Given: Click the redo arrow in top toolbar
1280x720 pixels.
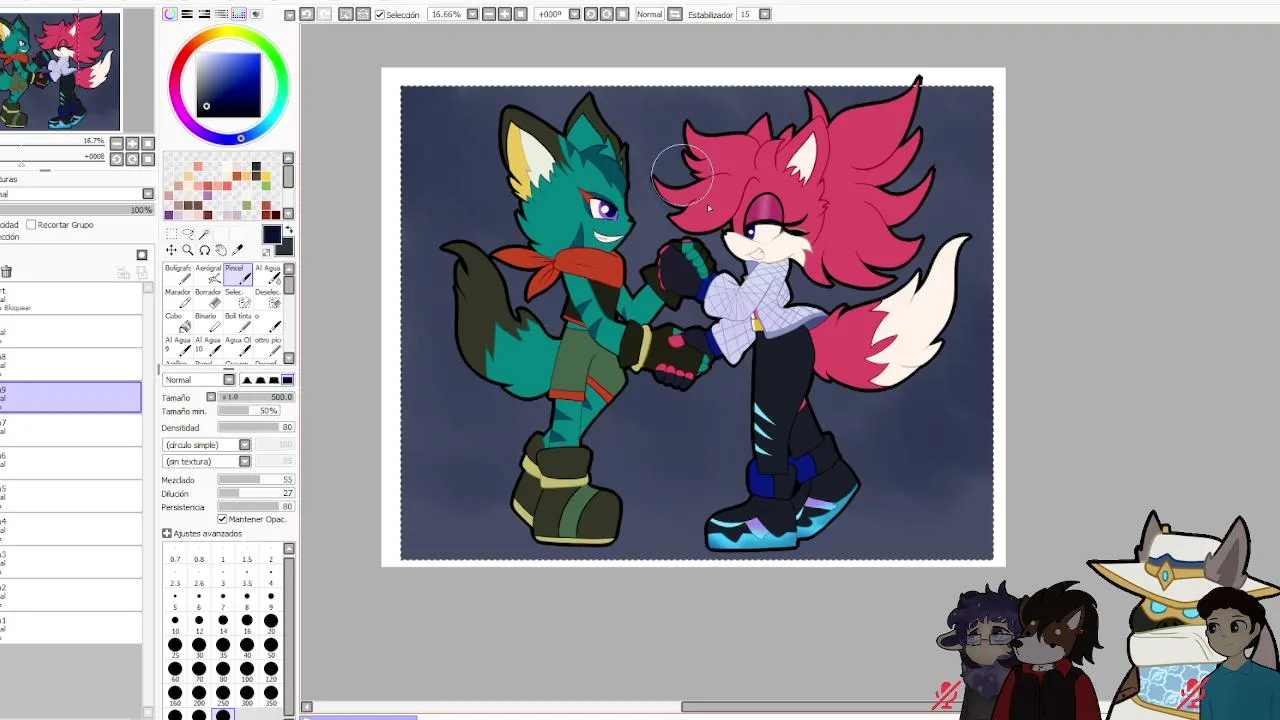Looking at the screenshot, I should (324, 14).
